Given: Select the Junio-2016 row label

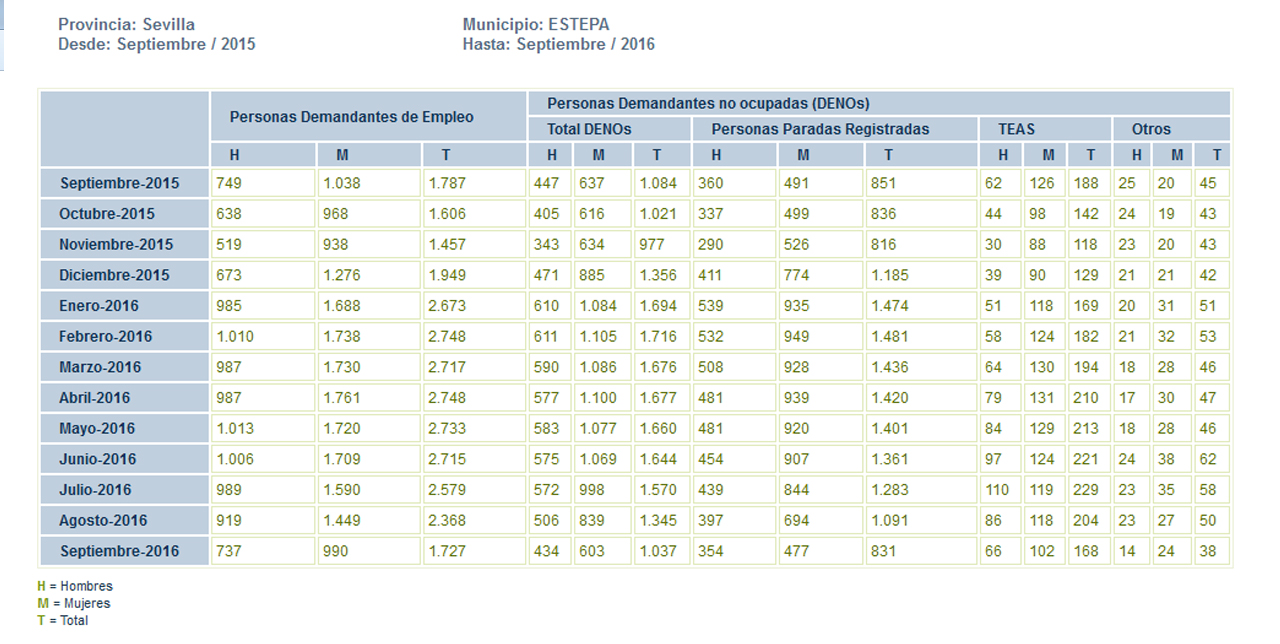Looking at the screenshot, I should click(x=97, y=459).
